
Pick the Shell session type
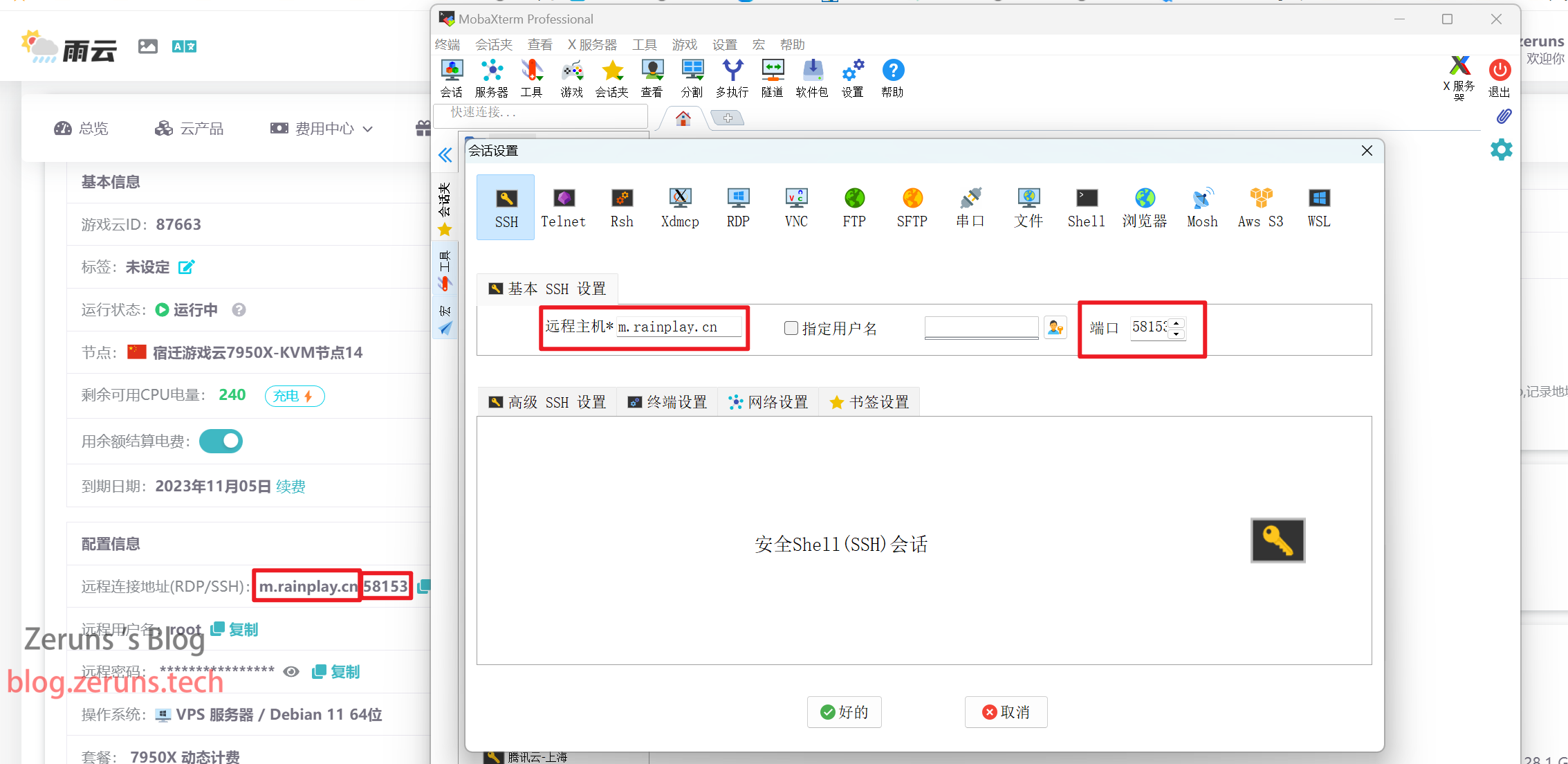pos(1087,208)
